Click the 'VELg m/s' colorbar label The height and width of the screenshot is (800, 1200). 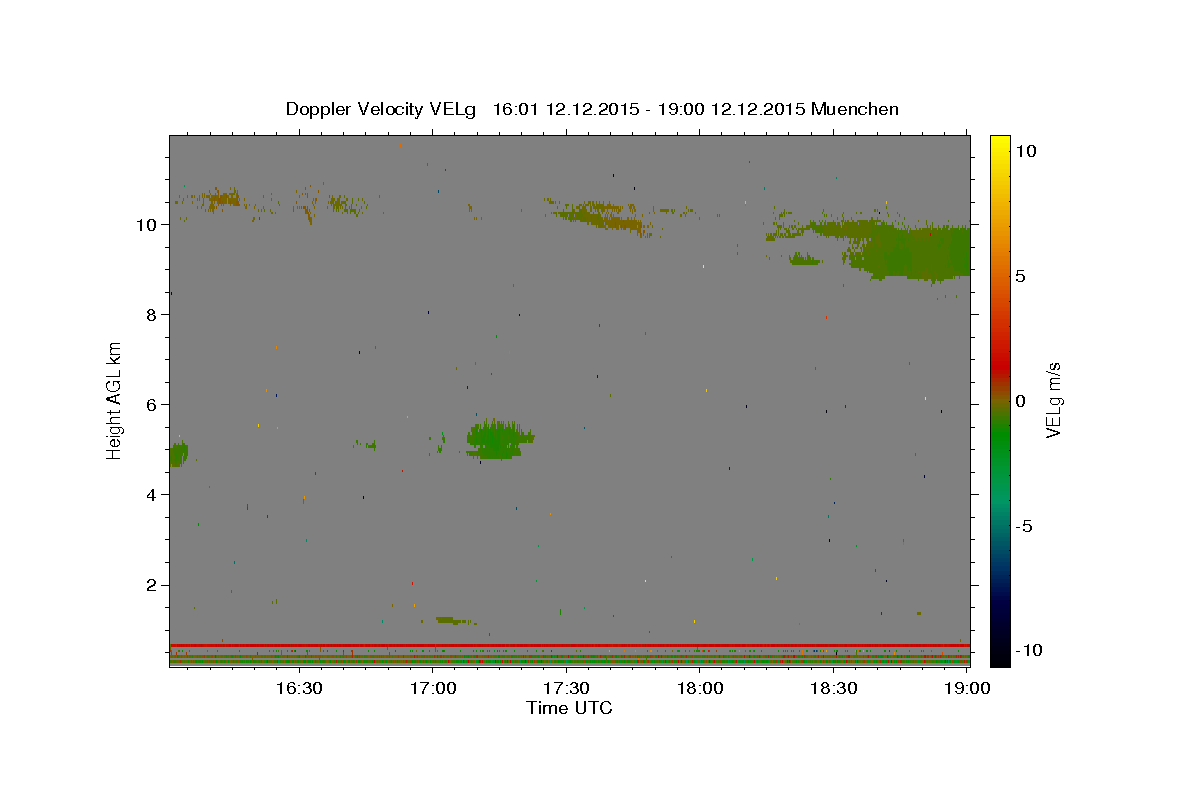click(x=1053, y=400)
